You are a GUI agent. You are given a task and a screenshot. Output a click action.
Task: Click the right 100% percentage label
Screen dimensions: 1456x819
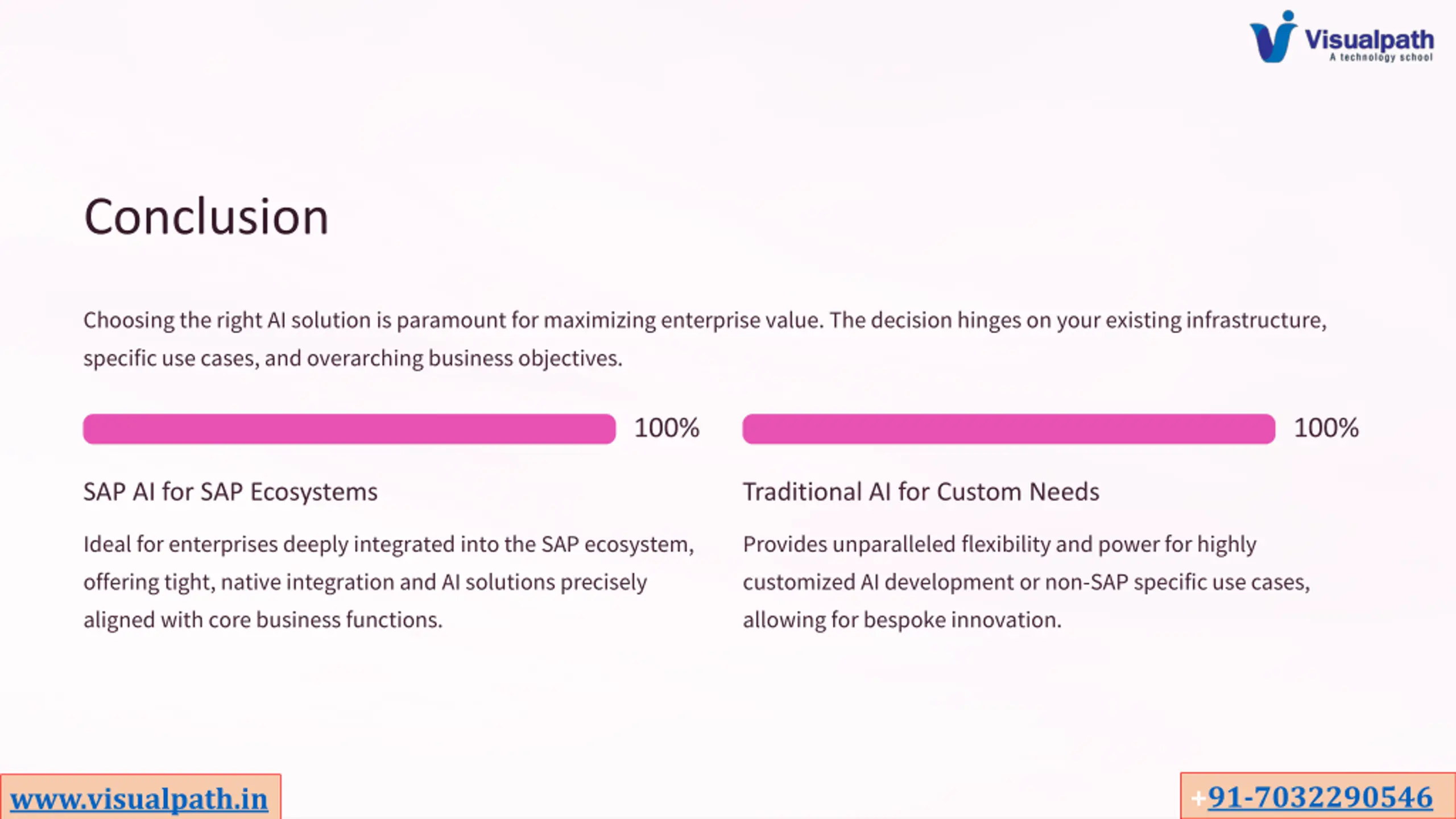click(x=1326, y=428)
